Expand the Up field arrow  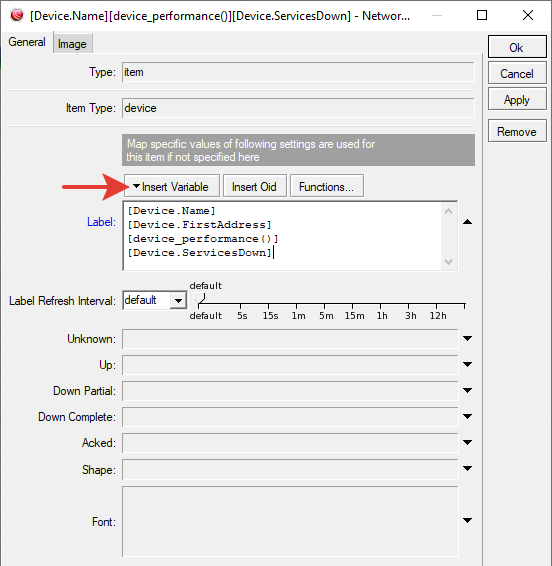click(468, 364)
